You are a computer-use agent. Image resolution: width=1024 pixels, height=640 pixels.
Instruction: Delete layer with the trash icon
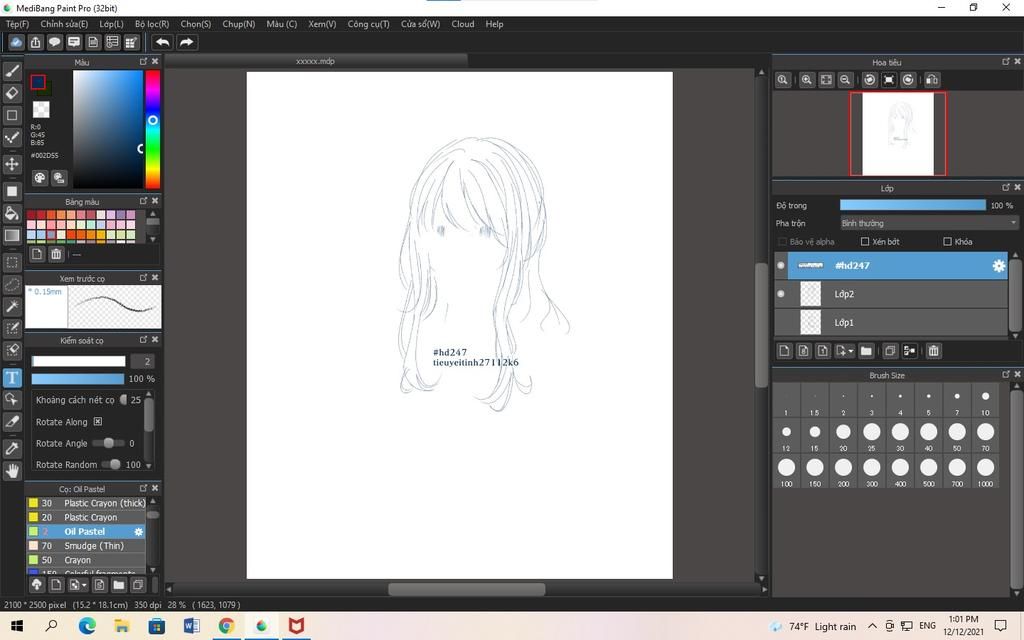coord(933,351)
